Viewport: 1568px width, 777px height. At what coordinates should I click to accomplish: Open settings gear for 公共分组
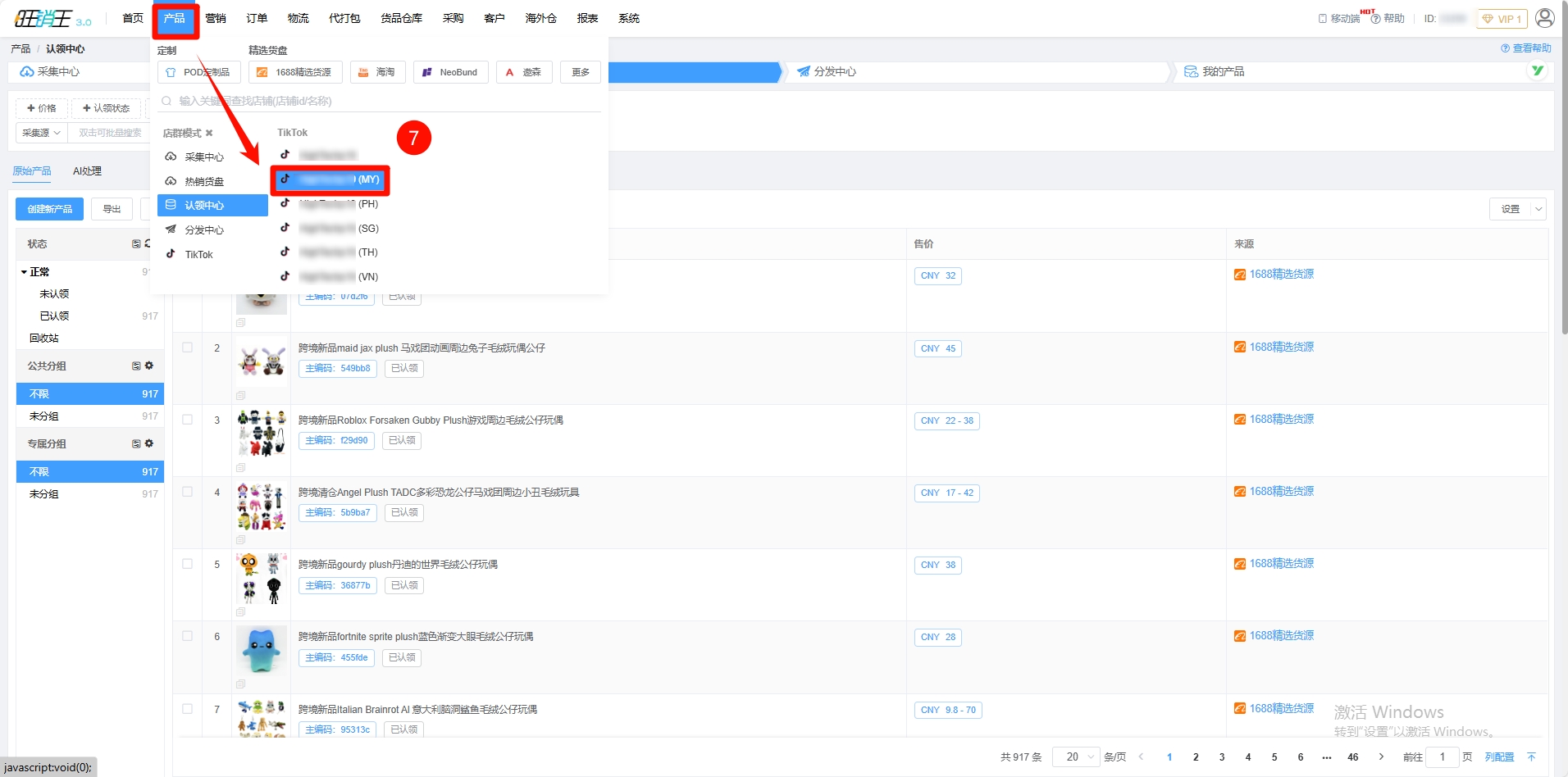coord(149,366)
